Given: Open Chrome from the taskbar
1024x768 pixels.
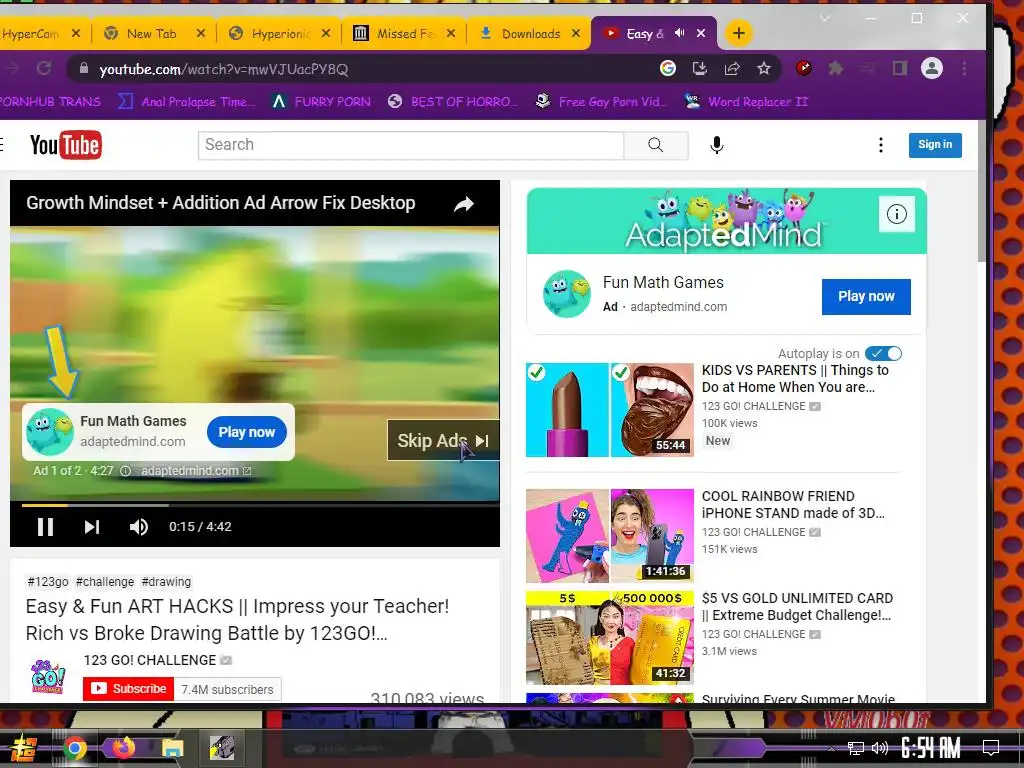Looking at the screenshot, I should click(x=75, y=748).
